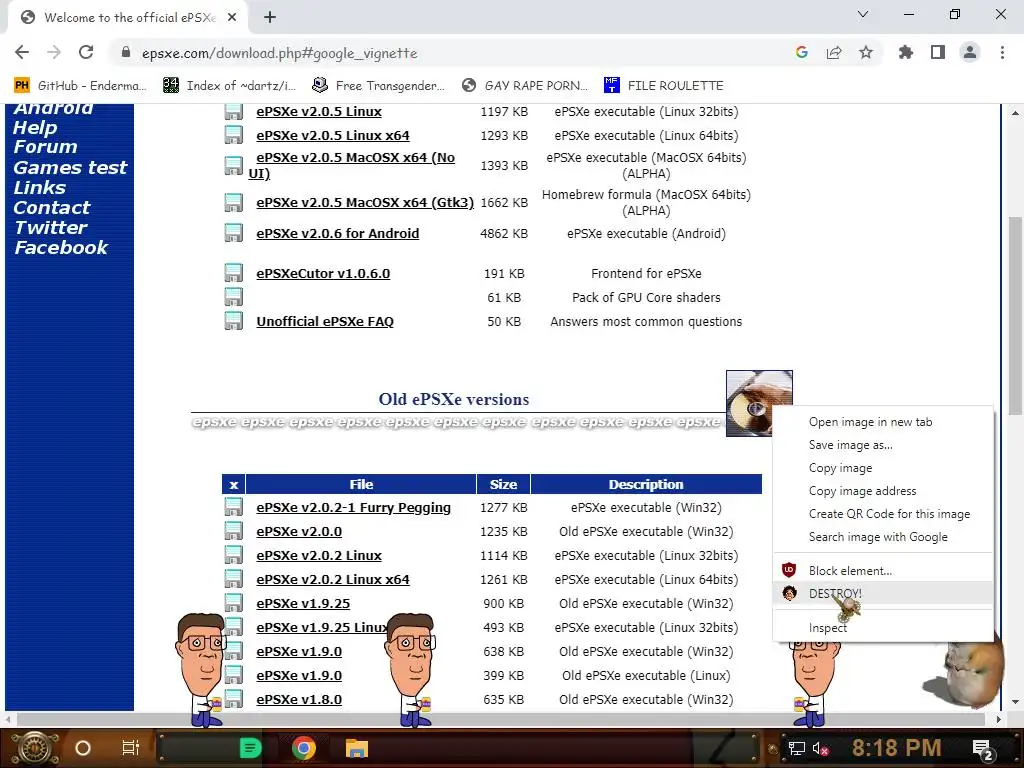
Task: Open the Twitter sidebar link
Action: [50, 227]
